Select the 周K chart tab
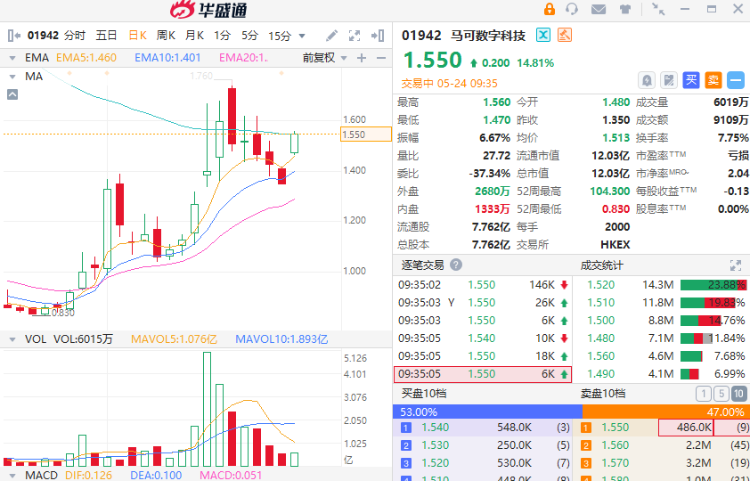 (166, 35)
